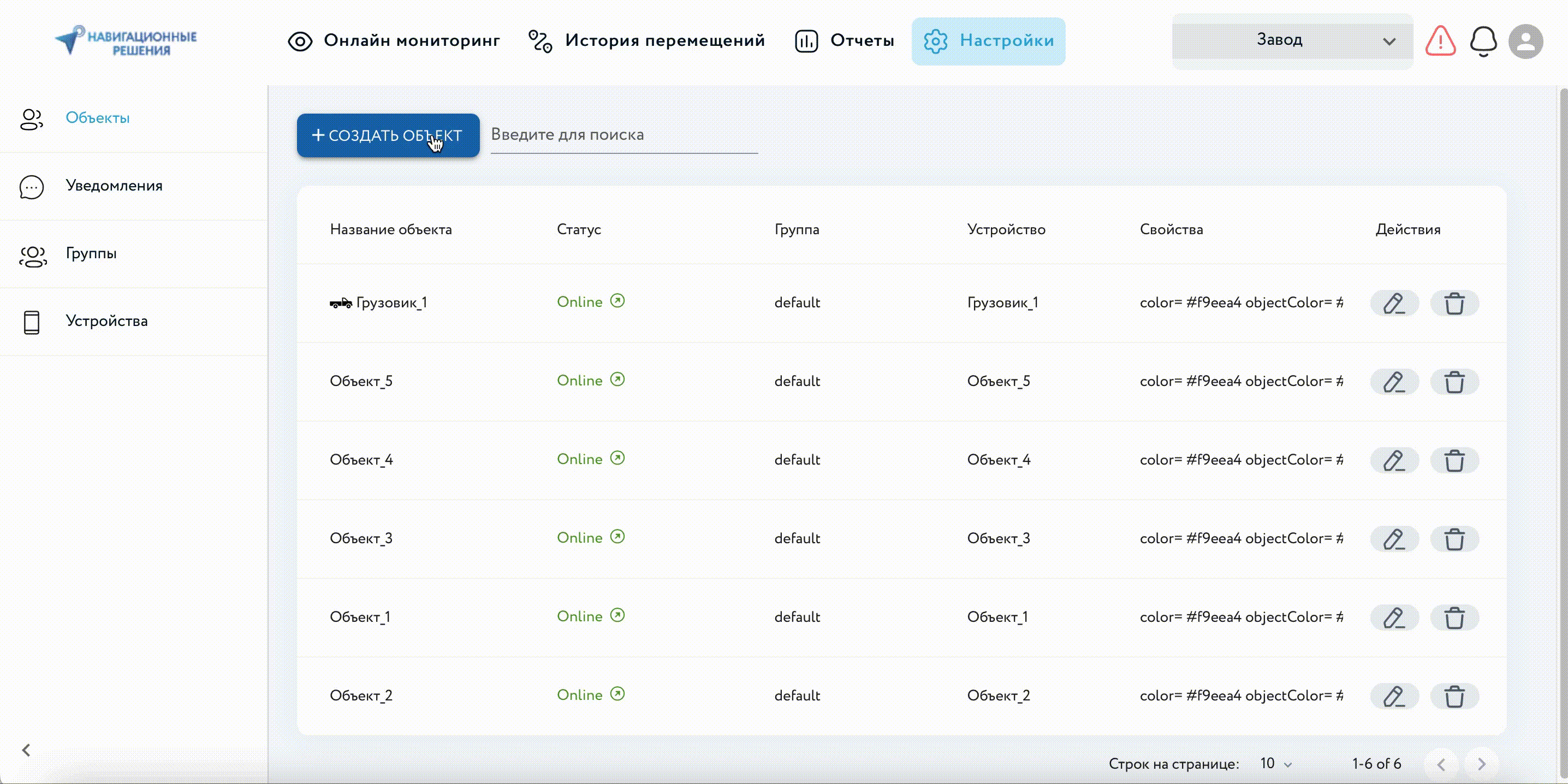Click the red warning alert icon
The image size is (1568, 784).
1440,41
